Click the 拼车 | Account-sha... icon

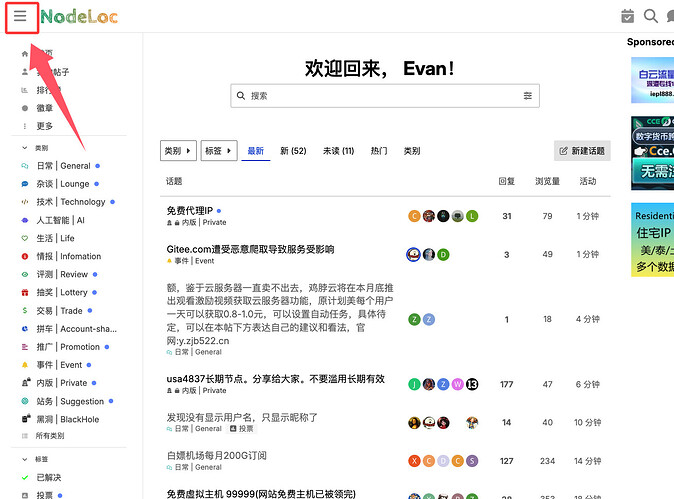tap(25, 329)
